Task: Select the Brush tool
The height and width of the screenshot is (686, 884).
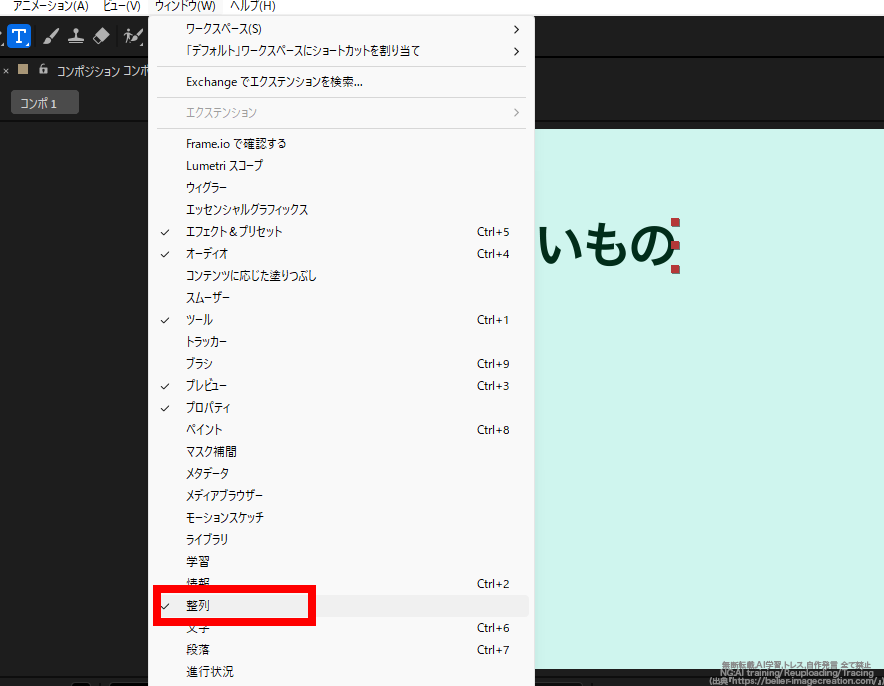Action: (51, 36)
